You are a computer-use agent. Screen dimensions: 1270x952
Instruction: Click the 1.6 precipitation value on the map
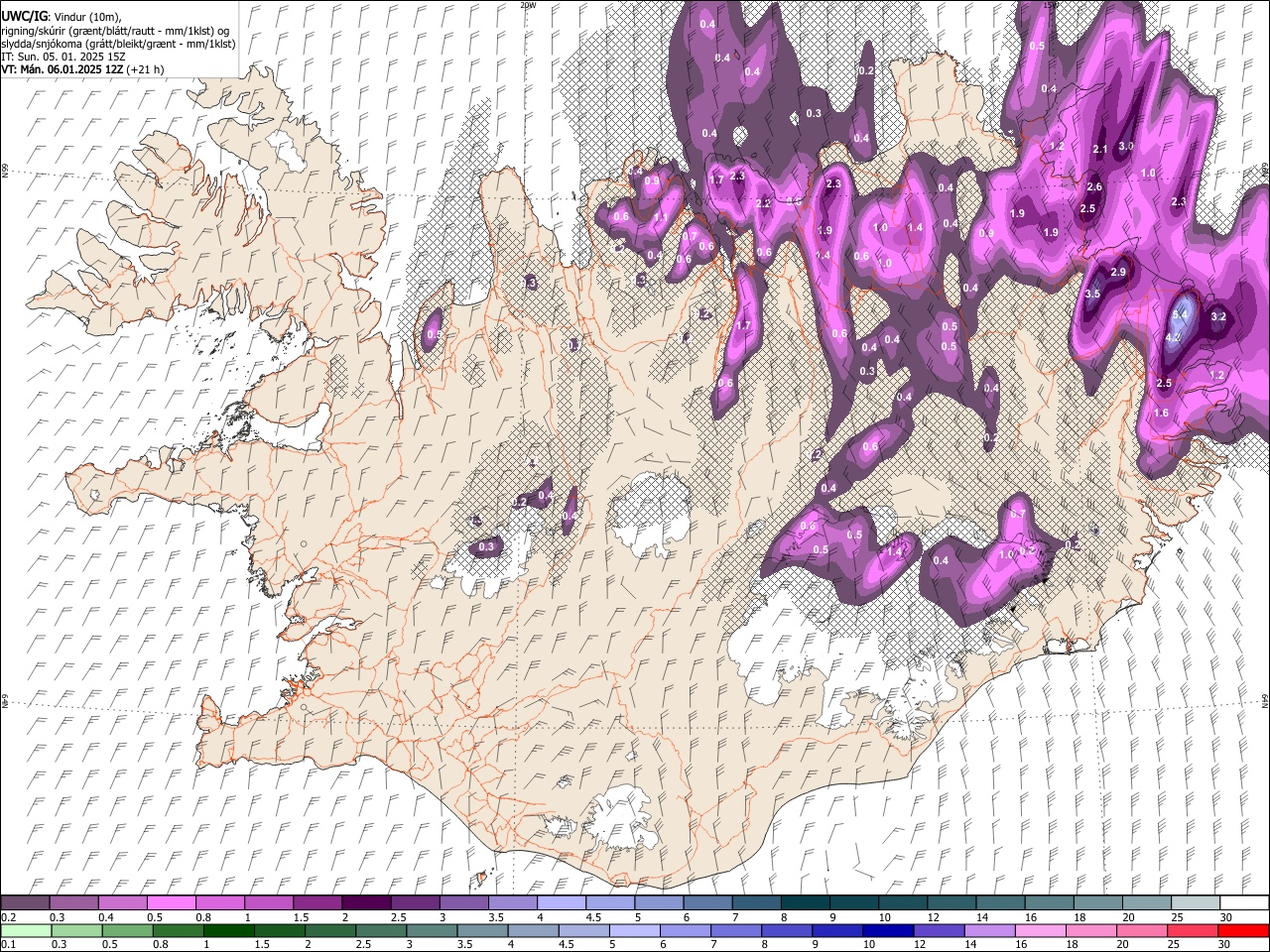[x=1161, y=414]
